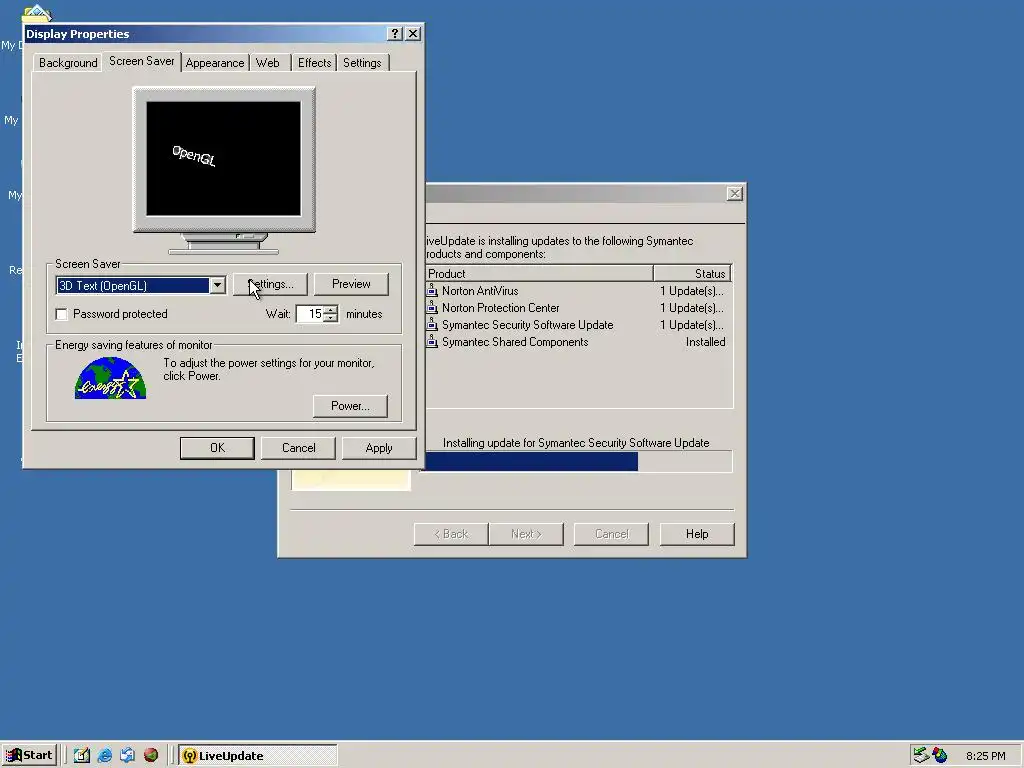Viewport: 1024px width, 768px height.
Task: Select the LiveUpdate taskbar button
Action: 258,756
